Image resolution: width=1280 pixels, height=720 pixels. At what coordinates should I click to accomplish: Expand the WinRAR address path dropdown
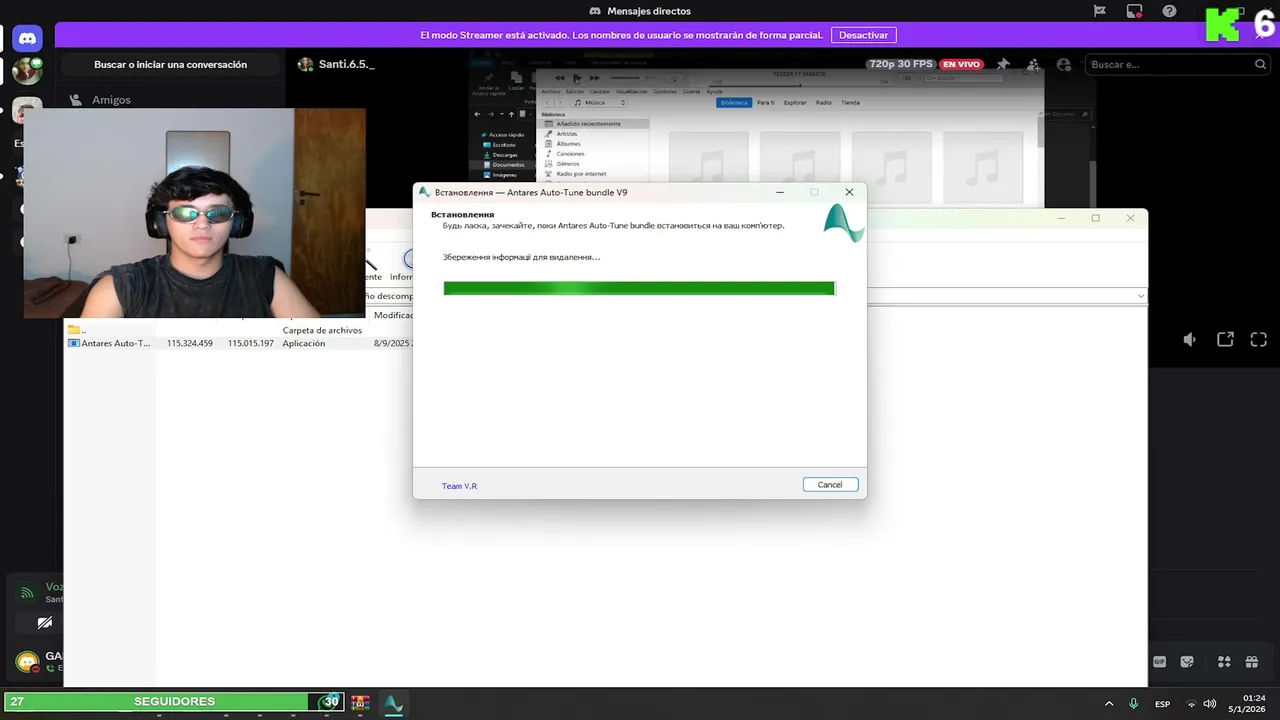[x=1141, y=296]
